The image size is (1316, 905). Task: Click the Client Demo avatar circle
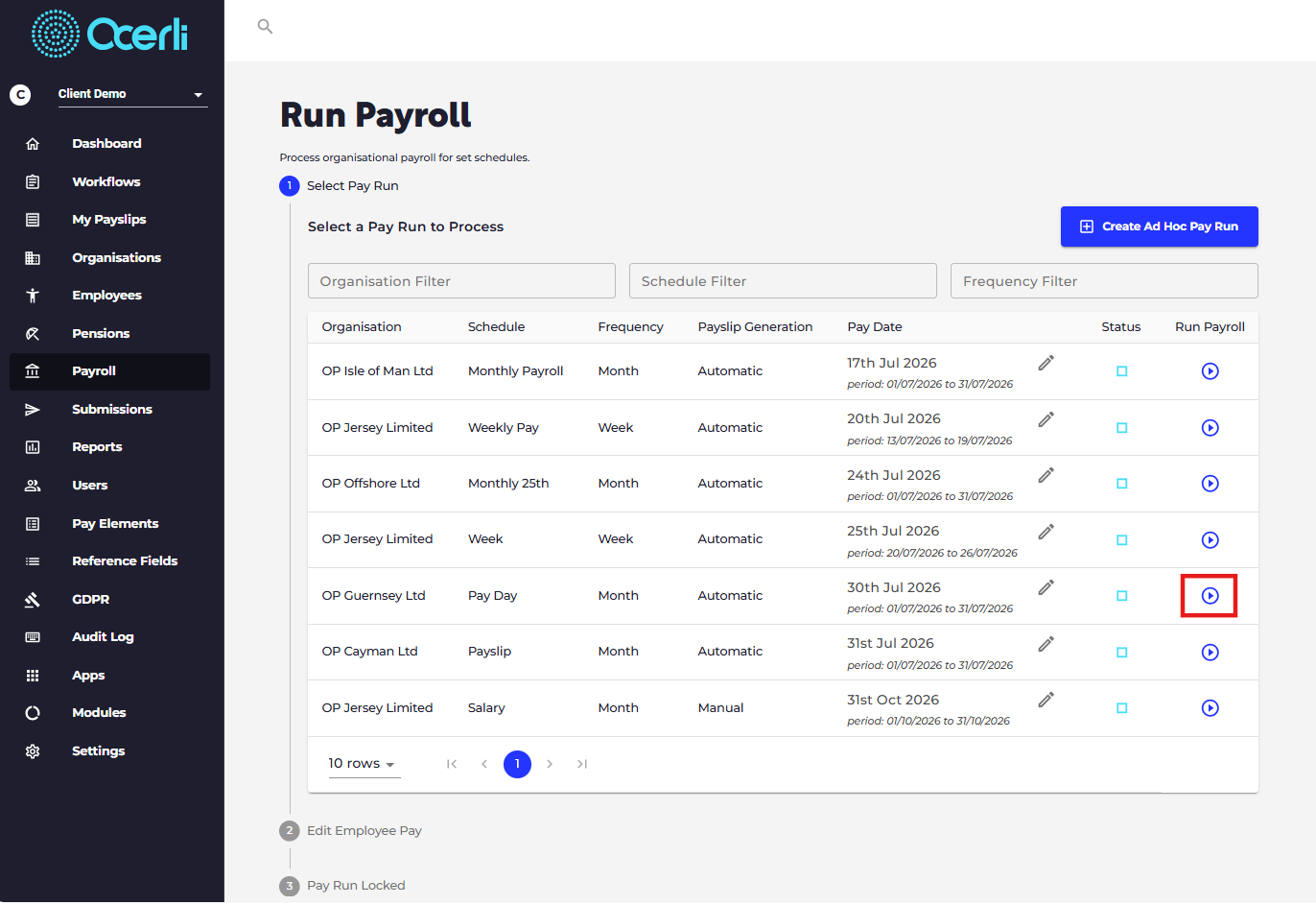[20, 95]
